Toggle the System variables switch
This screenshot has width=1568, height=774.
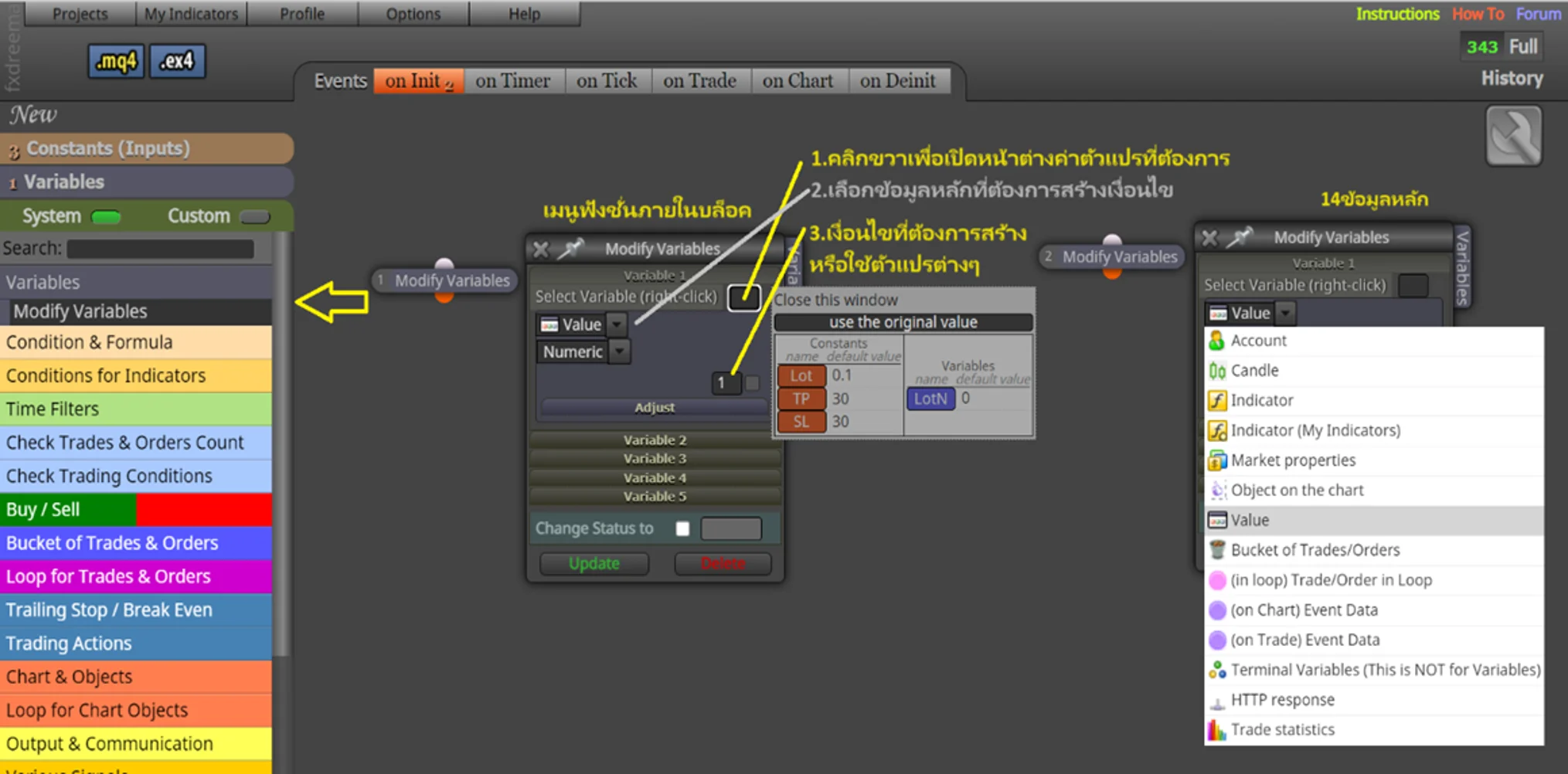click(106, 216)
